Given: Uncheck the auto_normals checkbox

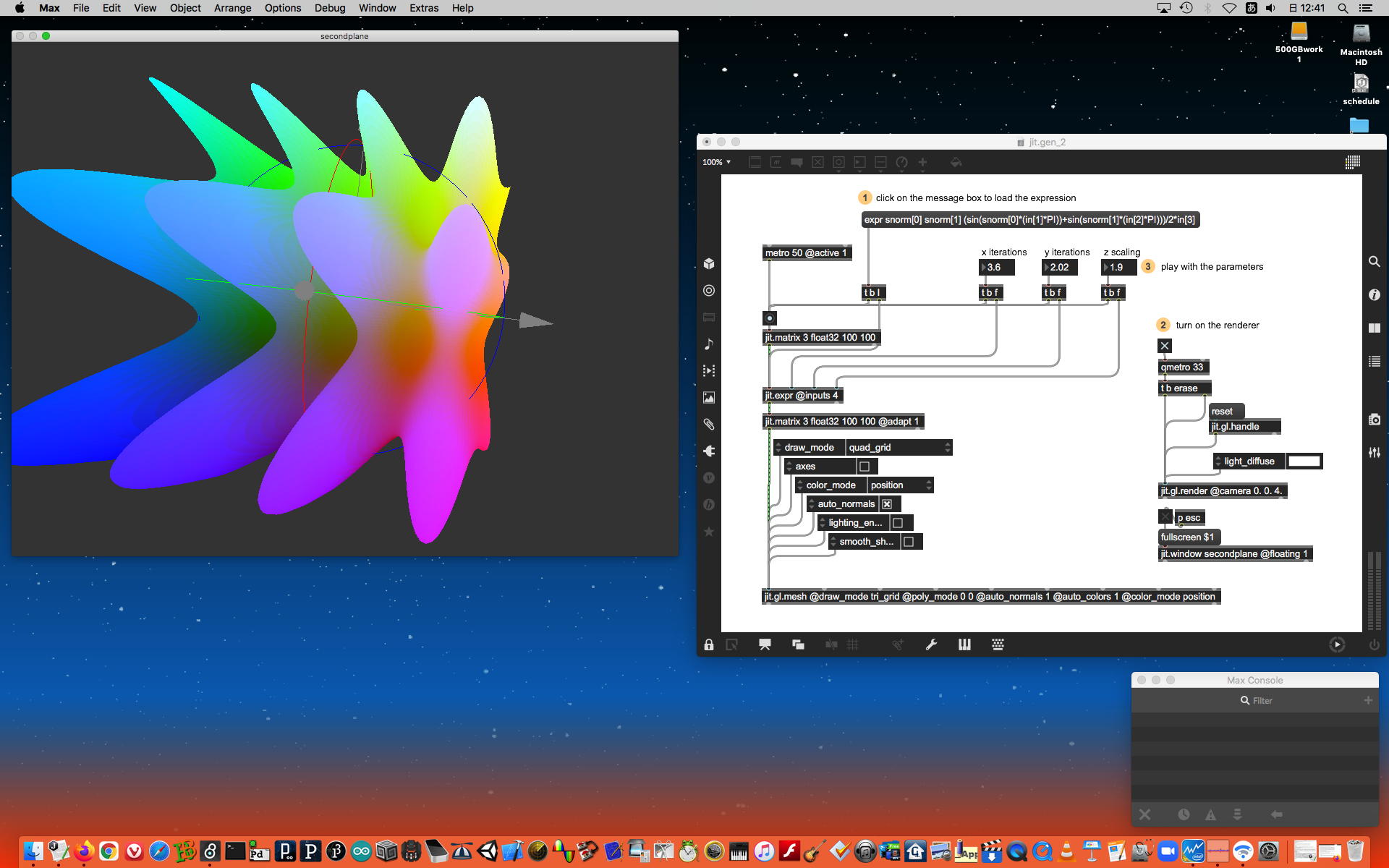Looking at the screenshot, I should click(x=887, y=504).
